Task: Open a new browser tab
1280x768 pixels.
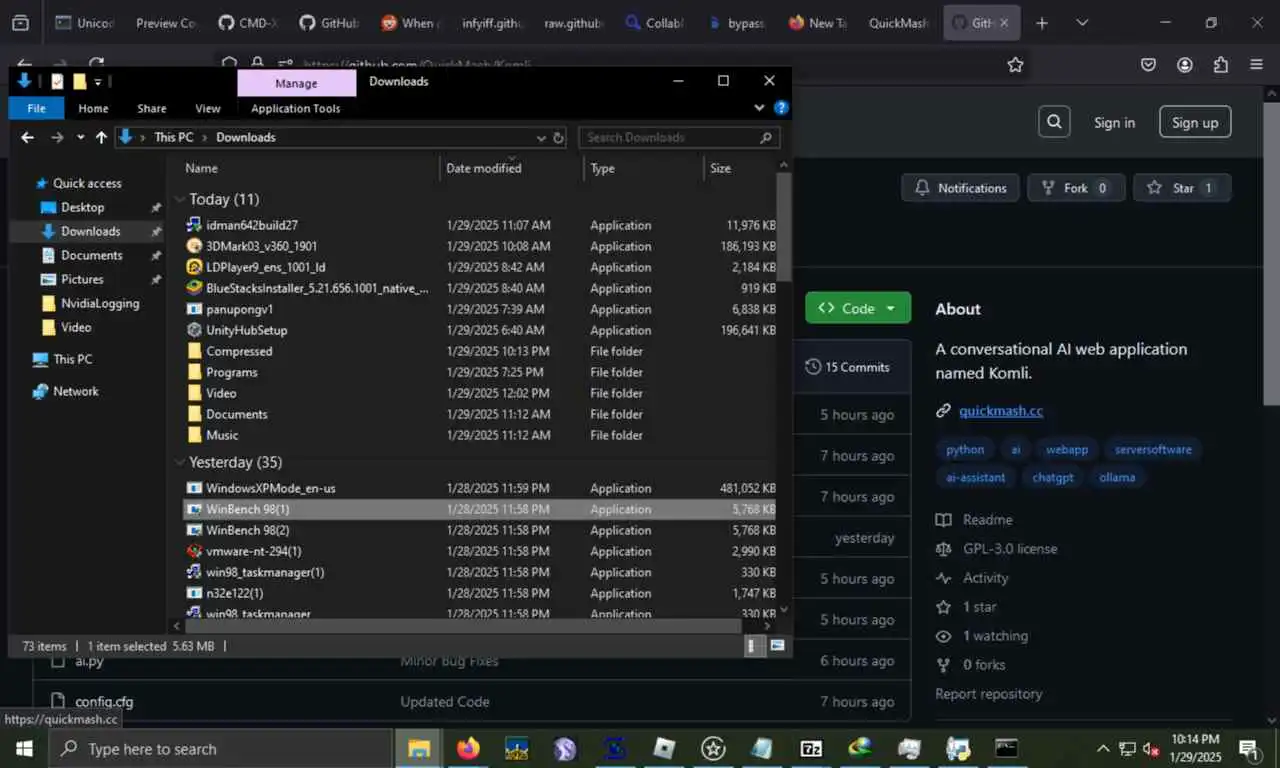Action: pos(1042,23)
